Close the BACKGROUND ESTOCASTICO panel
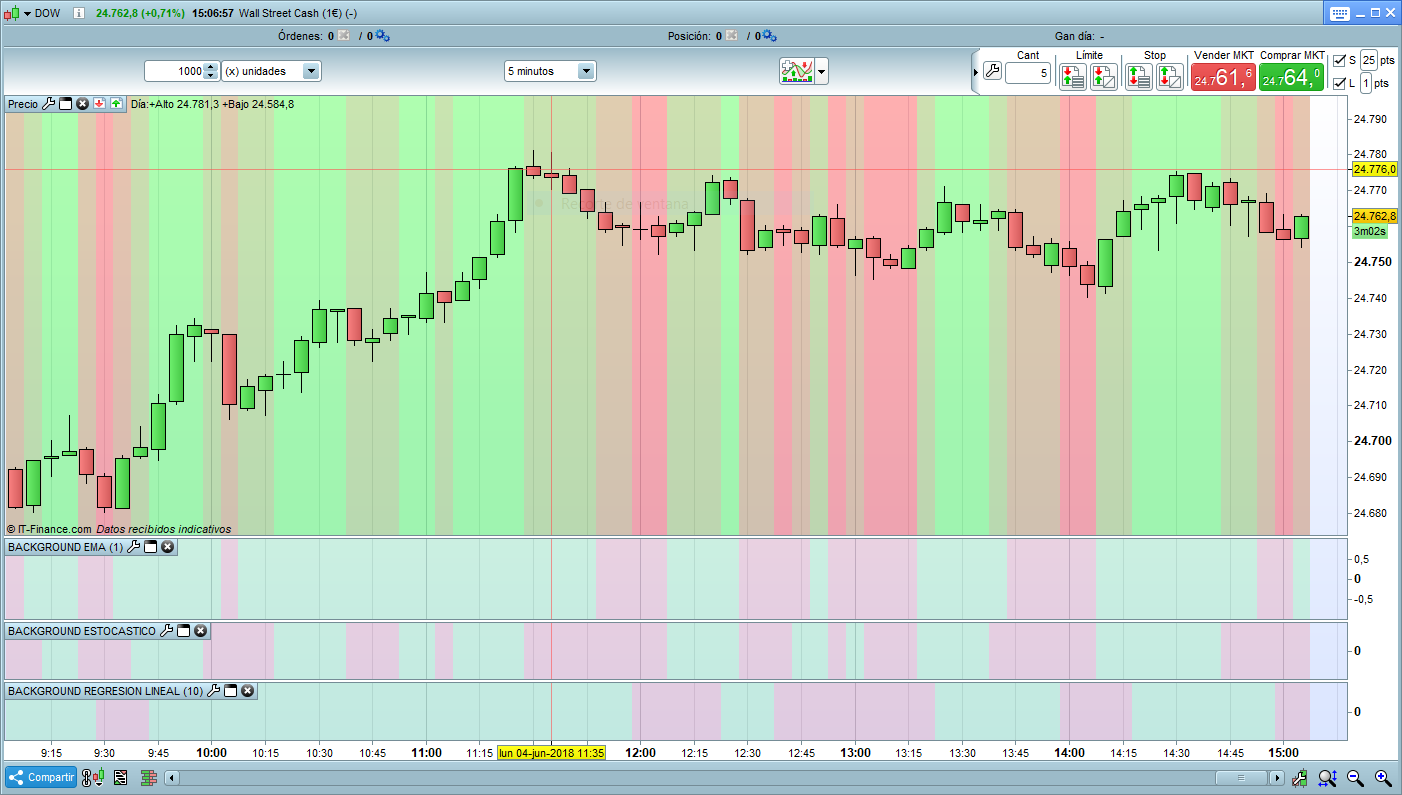Screen dimensions: 1402x795 200,631
